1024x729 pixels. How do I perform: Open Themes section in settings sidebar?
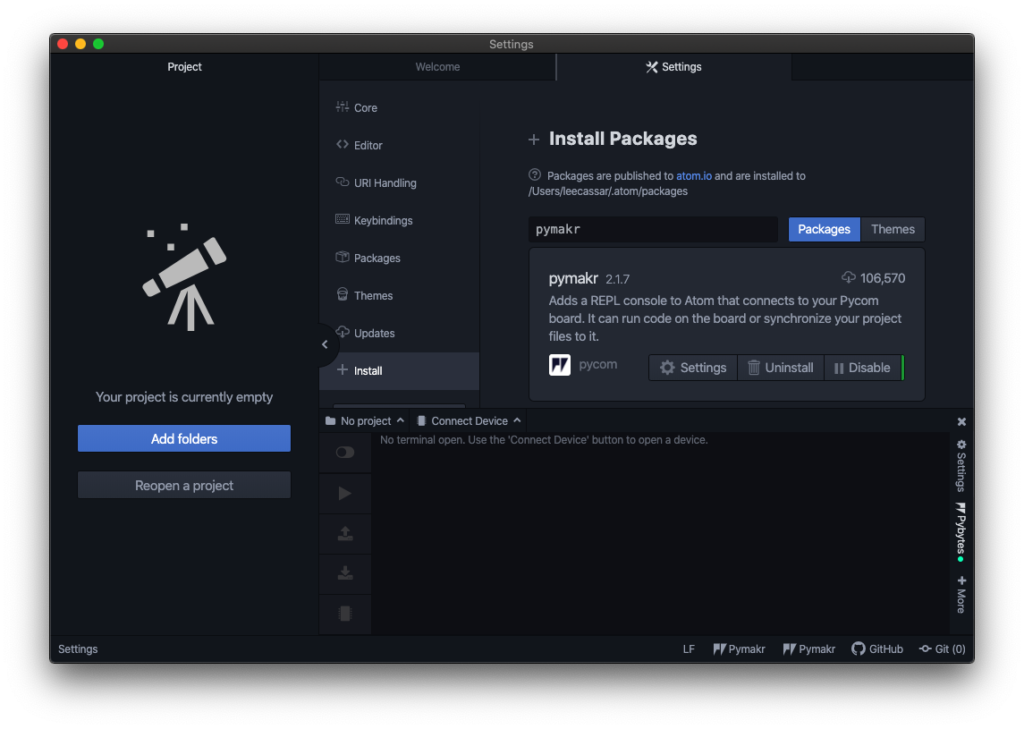click(364, 295)
